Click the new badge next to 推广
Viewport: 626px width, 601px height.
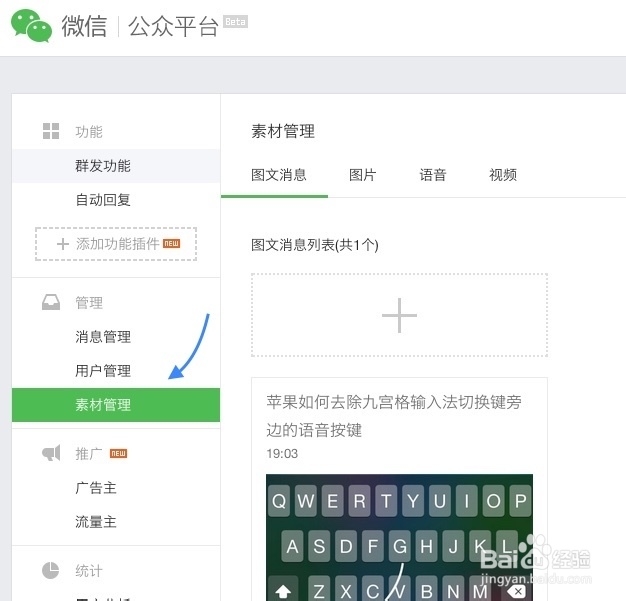[118, 453]
